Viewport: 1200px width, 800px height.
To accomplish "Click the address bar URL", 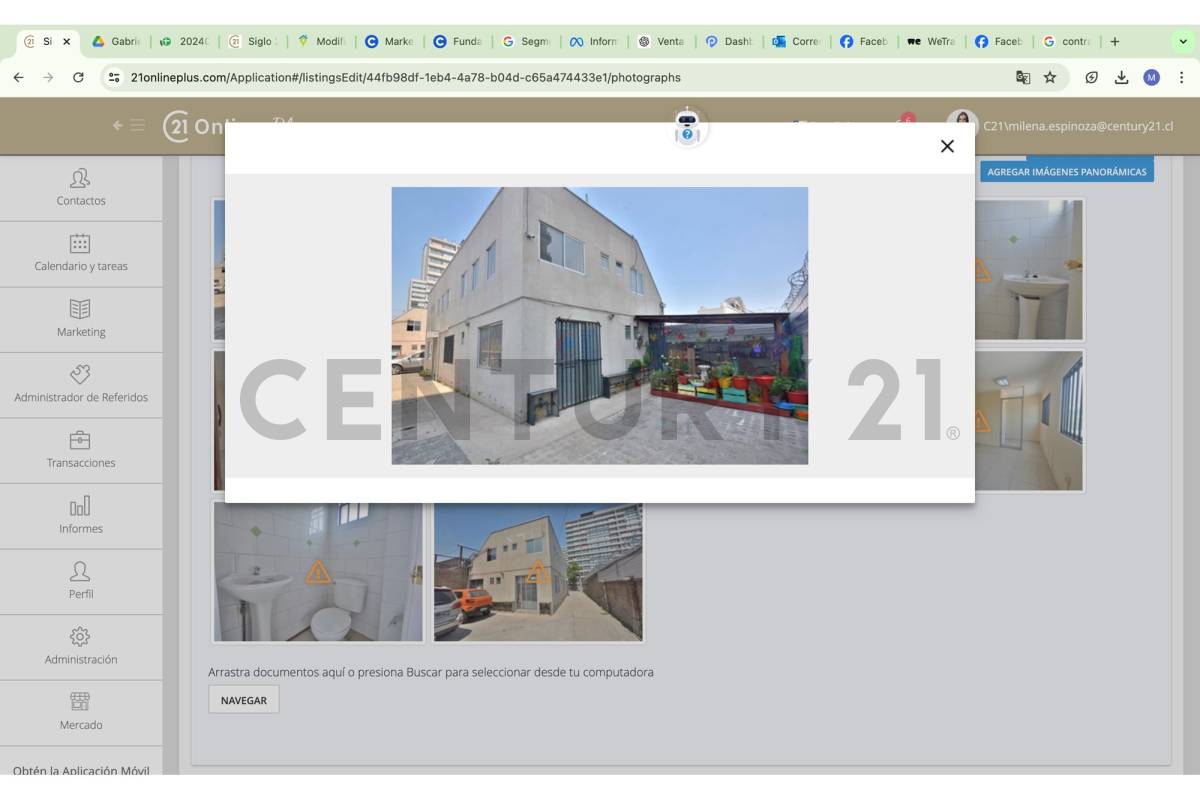I will [406, 77].
